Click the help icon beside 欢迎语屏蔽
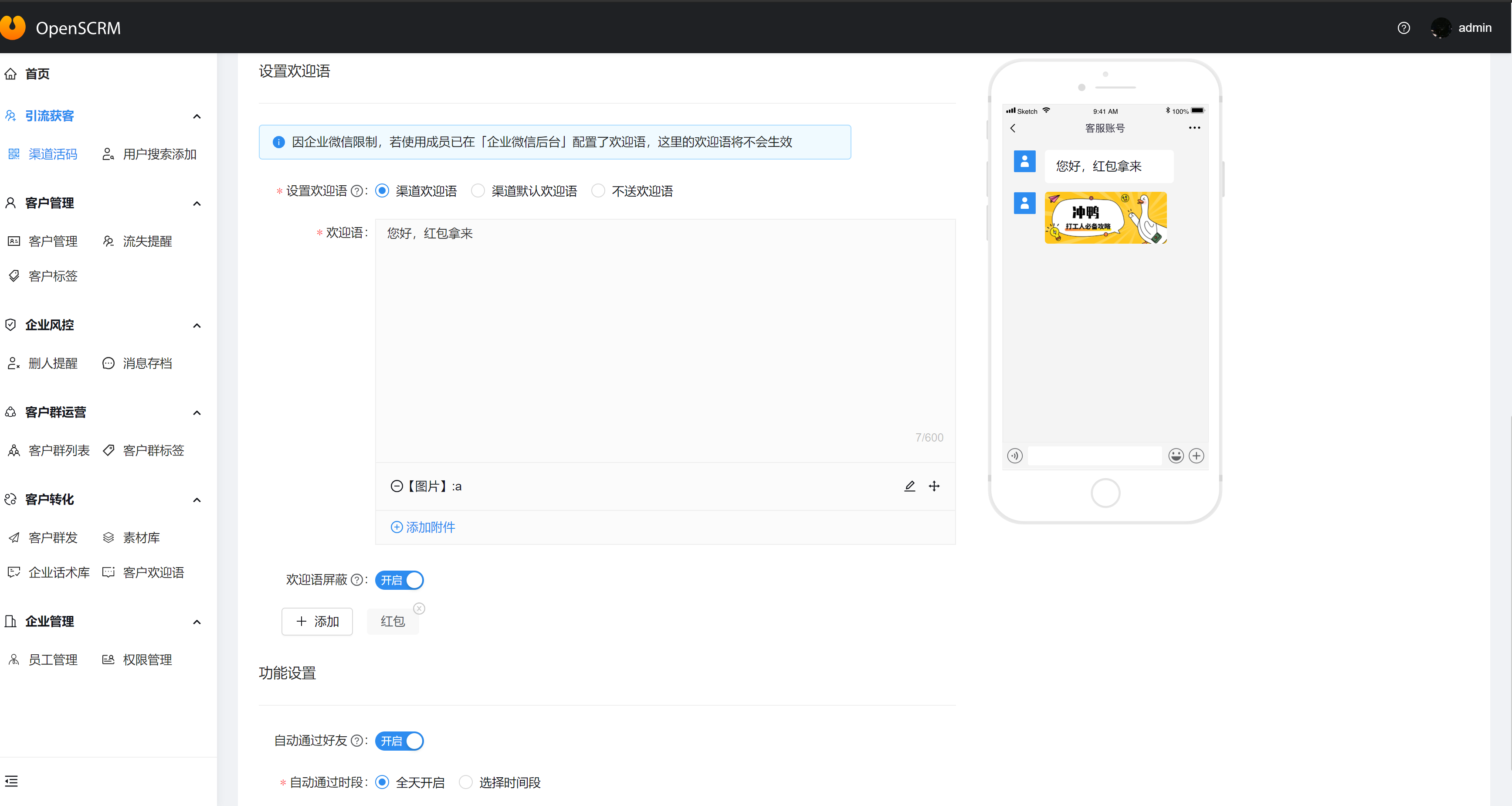Screen dimensions: 1512x806 pyautogui.click(x=356, y=580)
